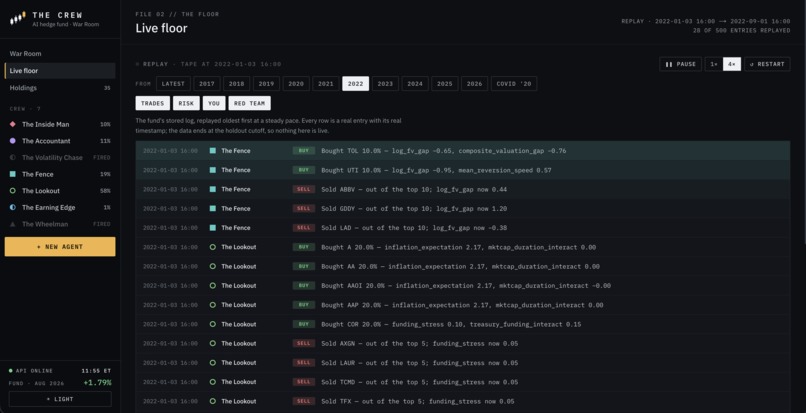Click 'Sold LAUR' log entry
Image resolution: width=806 pixels, height=413 pixels.
point(463,363)
